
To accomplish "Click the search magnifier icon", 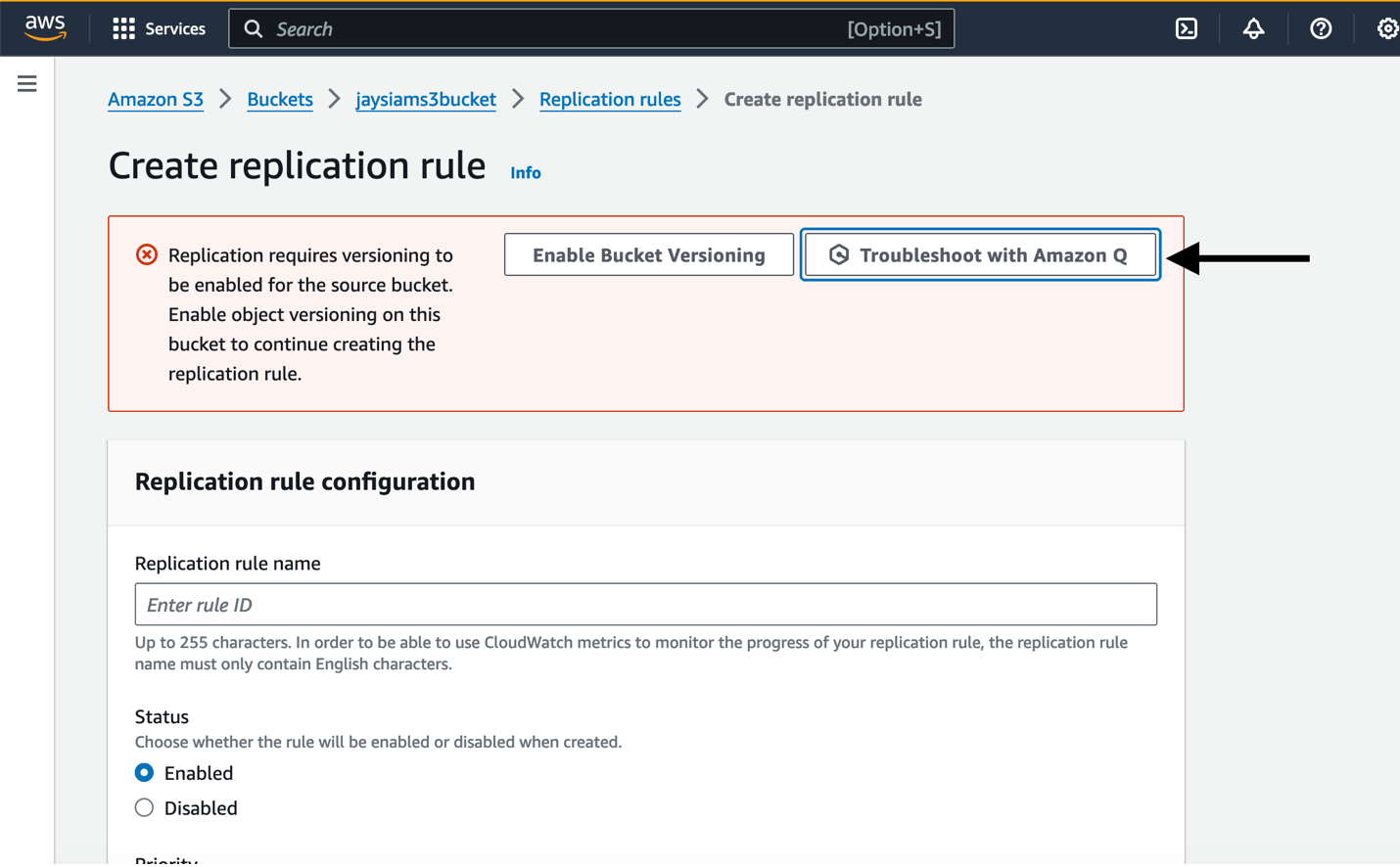I will tap(254, 28).
